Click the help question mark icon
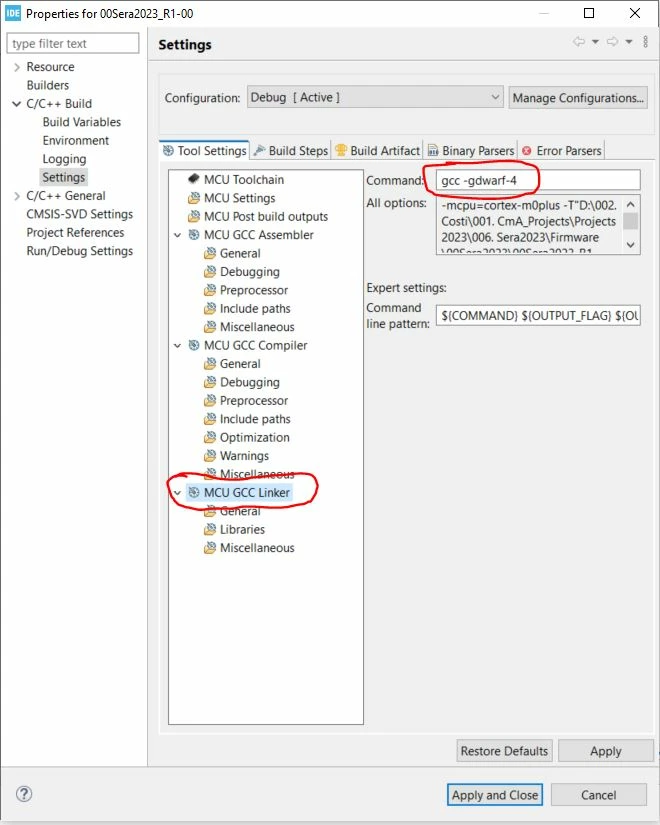The image size is (660, 825). coord(24,794)
